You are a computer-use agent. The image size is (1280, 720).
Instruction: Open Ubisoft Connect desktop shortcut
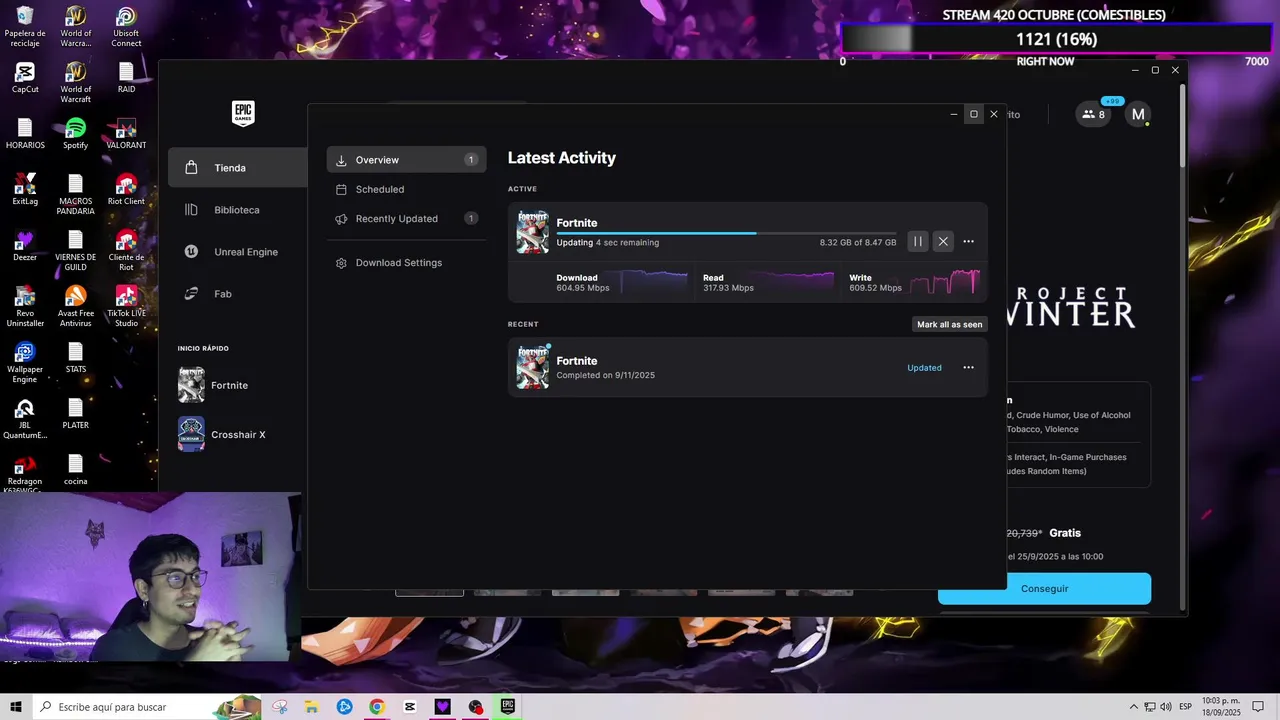126,27
